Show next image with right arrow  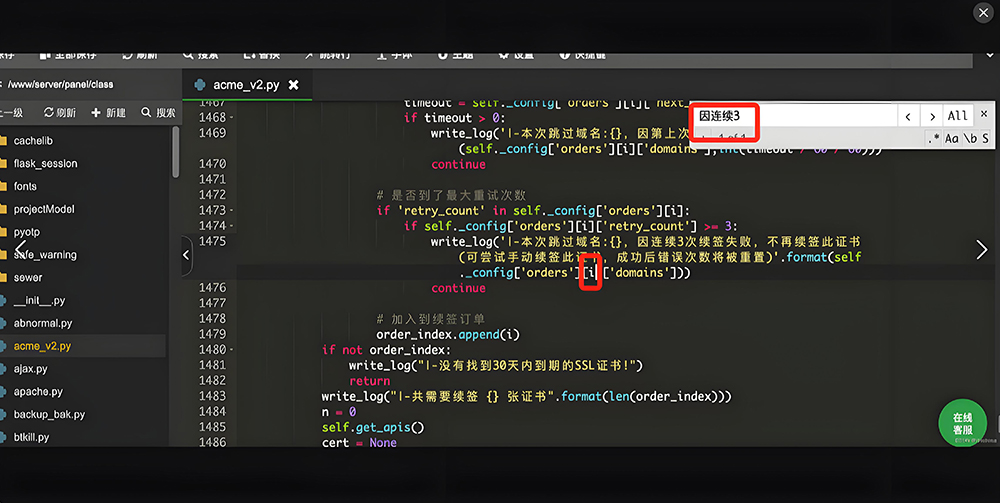click(x=981, y=250)
